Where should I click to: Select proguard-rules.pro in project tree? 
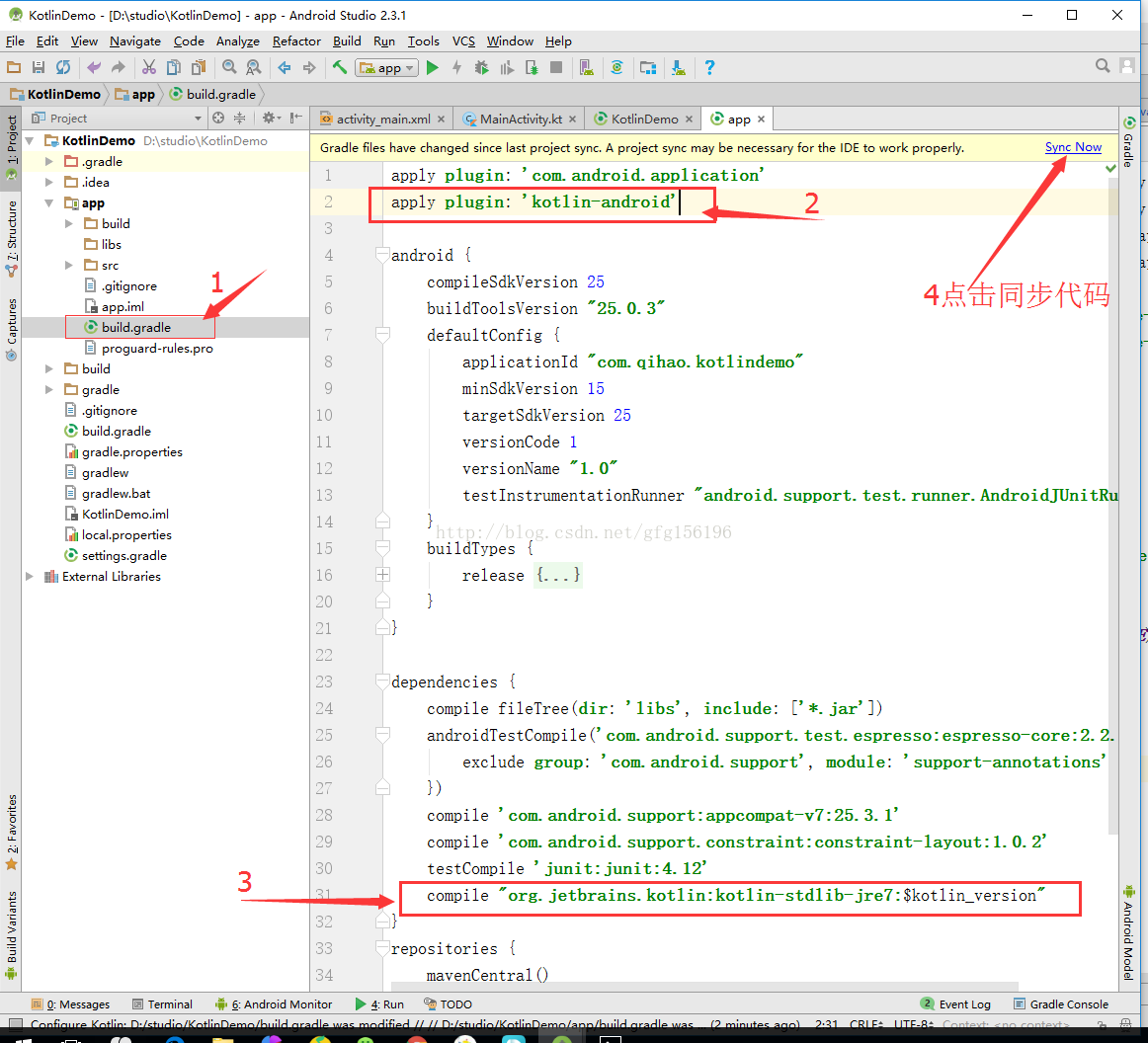coord(157,349)
